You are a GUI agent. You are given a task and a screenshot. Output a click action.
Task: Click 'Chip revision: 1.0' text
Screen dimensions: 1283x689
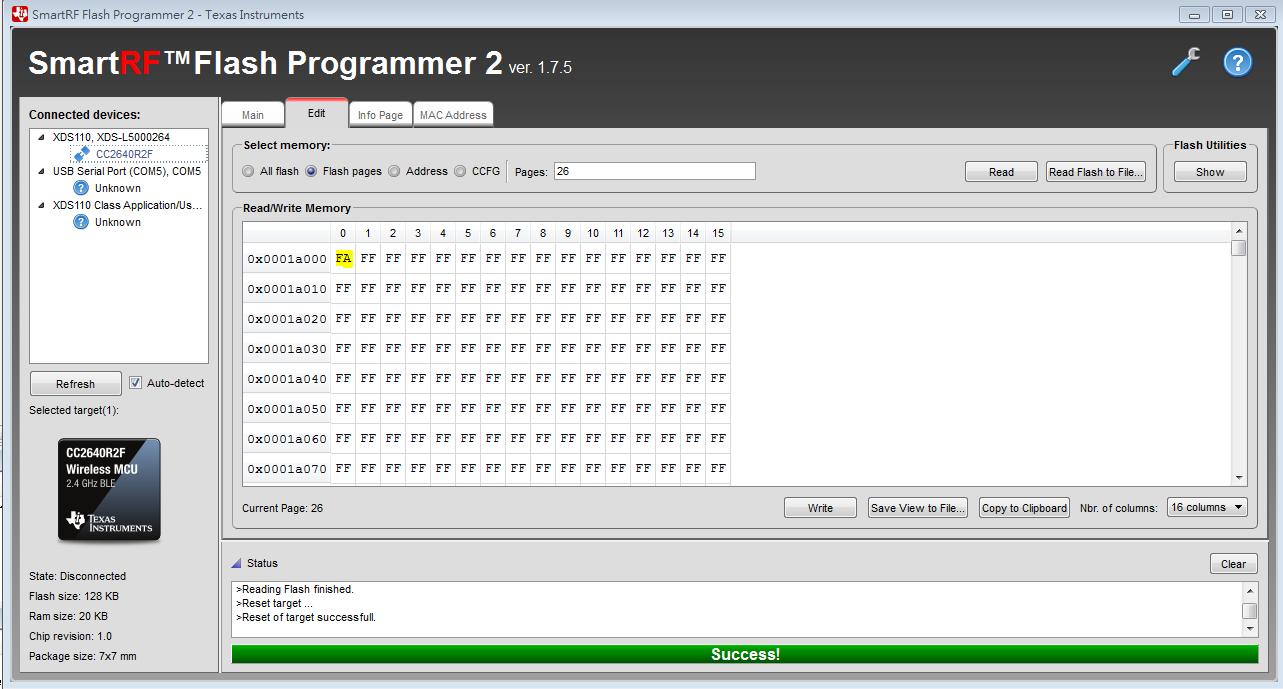(71, 636)
